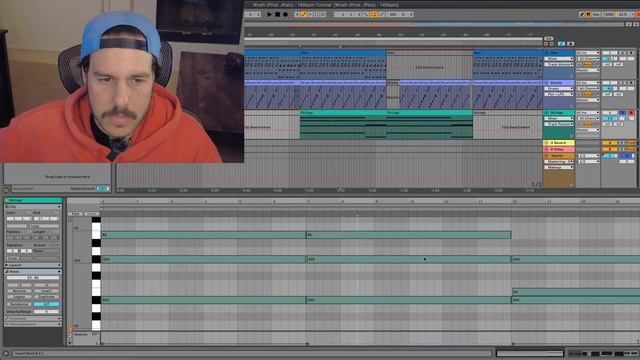Image resolution: width=640 pixels, height=360 pixels.
Task: Select the B Delay return track
Action: (559, 149)
